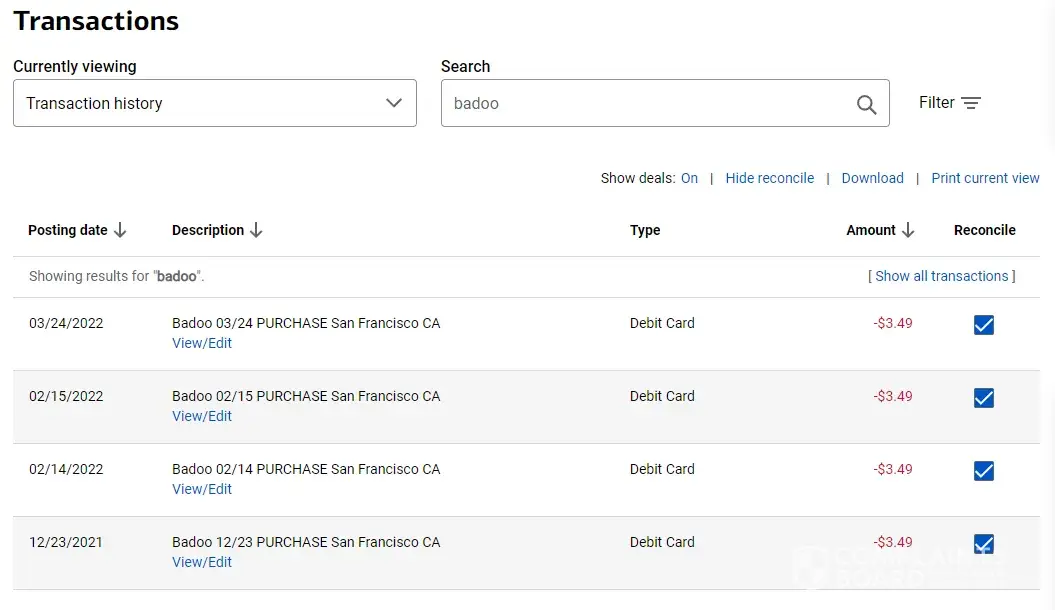The image size is (1055, 610).
Task: Open View/Edit for Badoo 12/23 purchase
Action: (202, 562)
